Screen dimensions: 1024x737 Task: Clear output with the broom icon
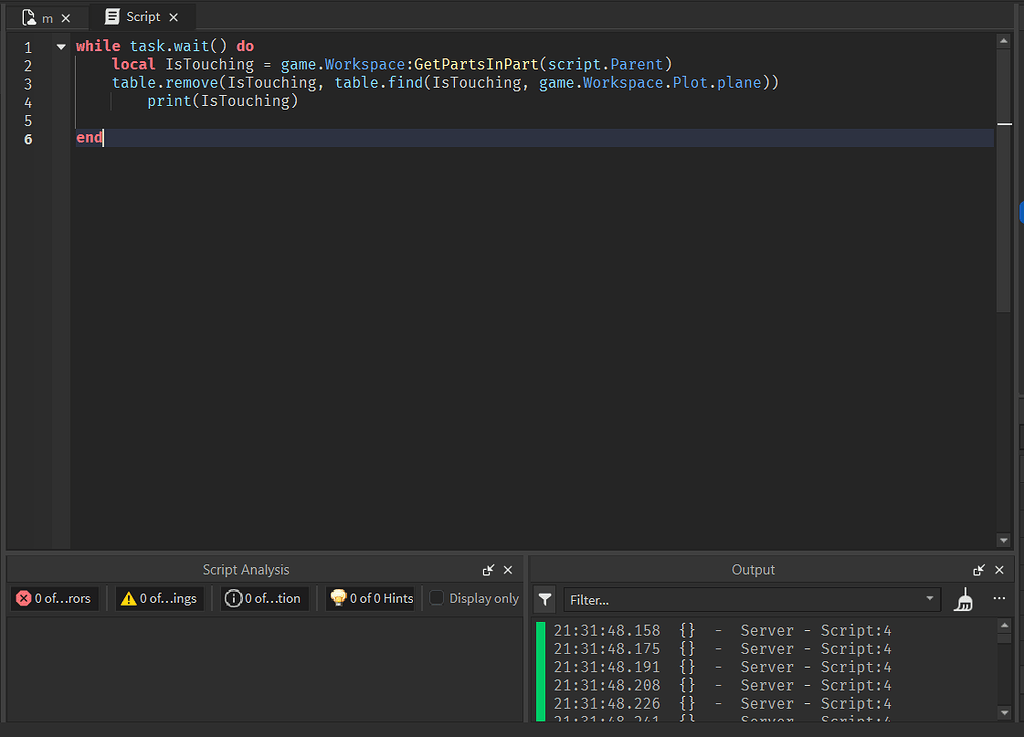tap(963, 599)
